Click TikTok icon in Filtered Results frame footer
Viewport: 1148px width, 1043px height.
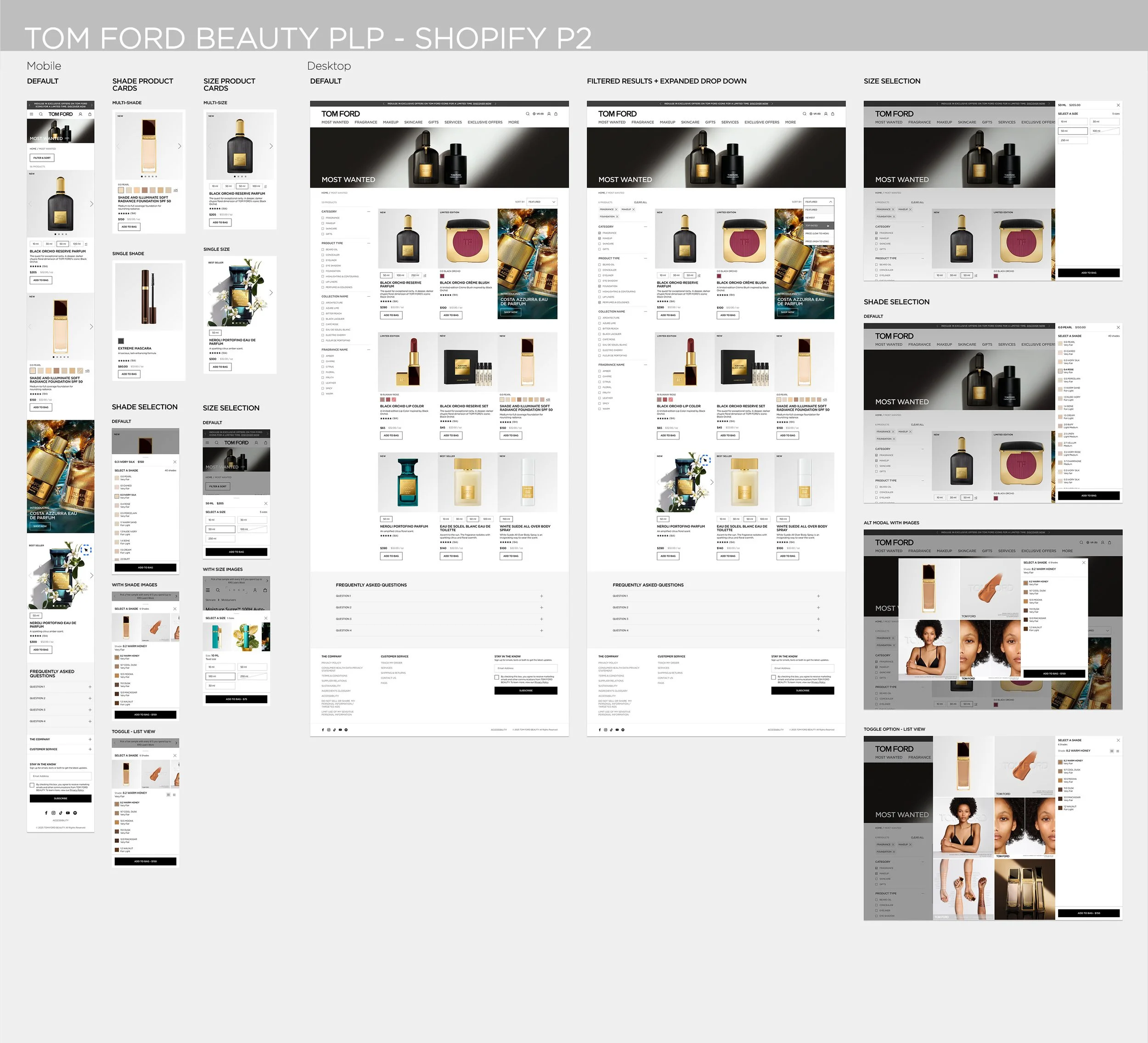(x=611, y=730)
